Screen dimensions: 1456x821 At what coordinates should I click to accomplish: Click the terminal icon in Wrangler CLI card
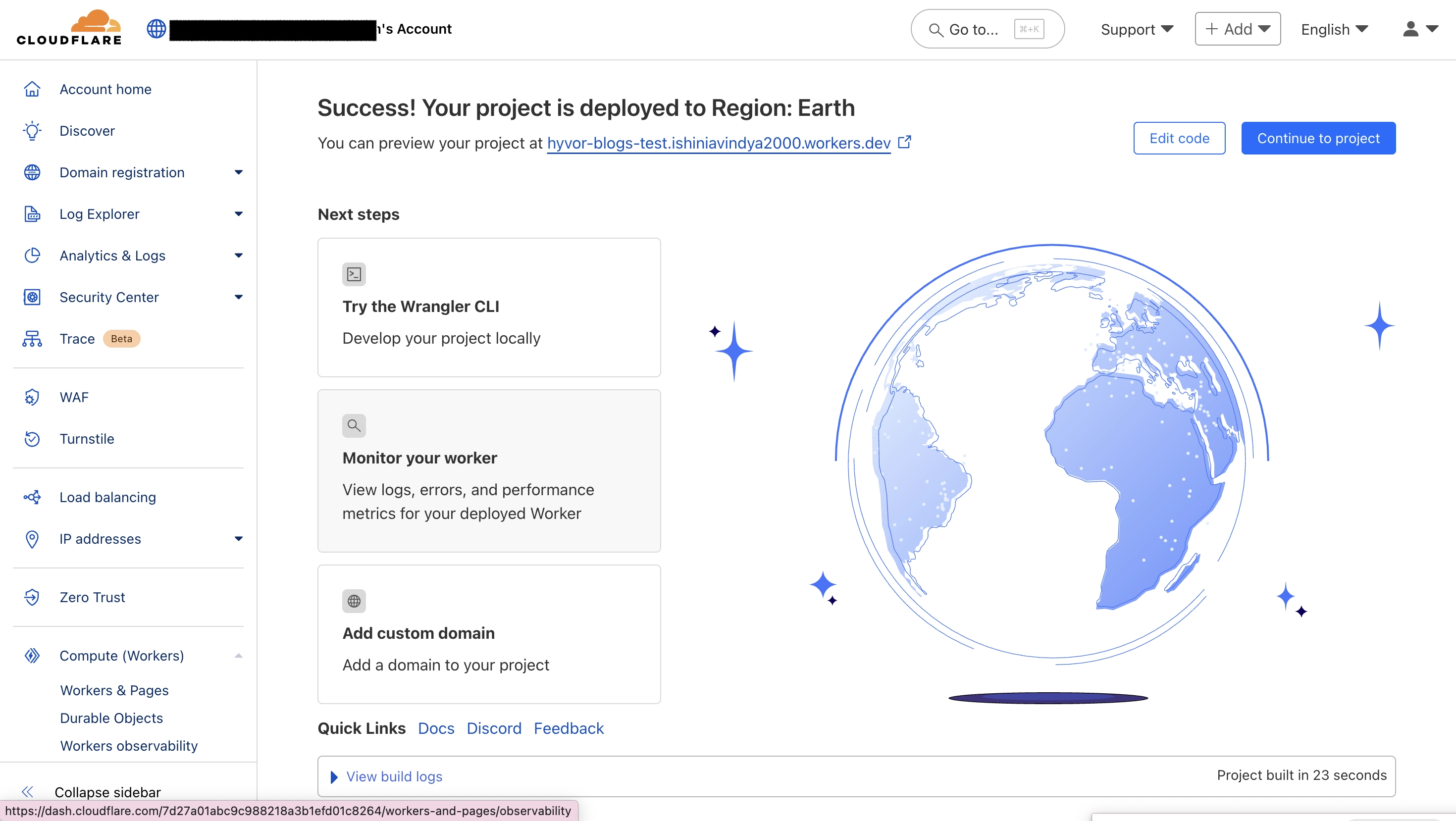354,275
